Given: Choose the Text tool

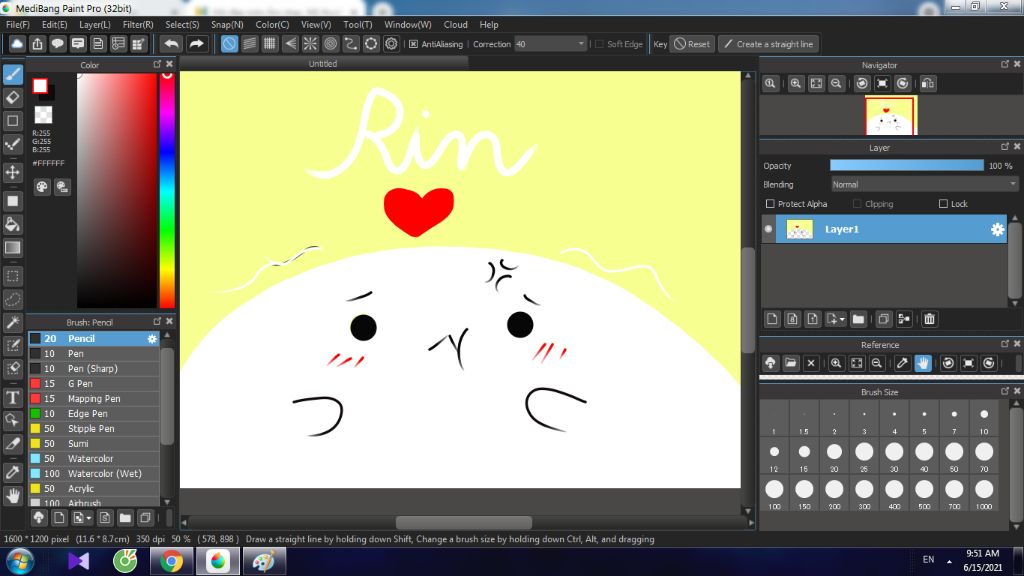Looking at the screenshot, I should point(13,396).
